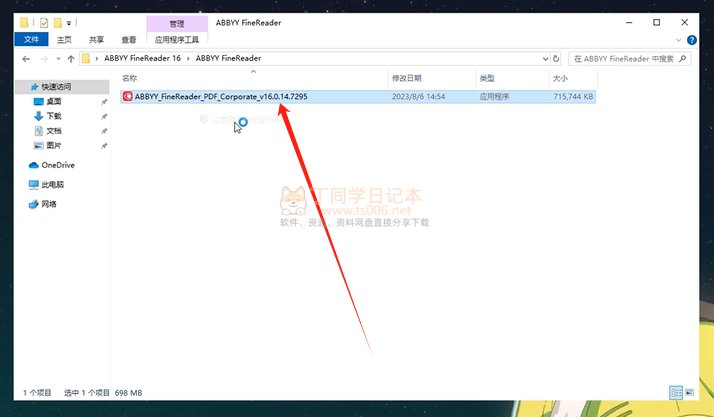Close the ABBYY FineReader Explorer window
The image size is (714, 417).
(x=684, y=22)
